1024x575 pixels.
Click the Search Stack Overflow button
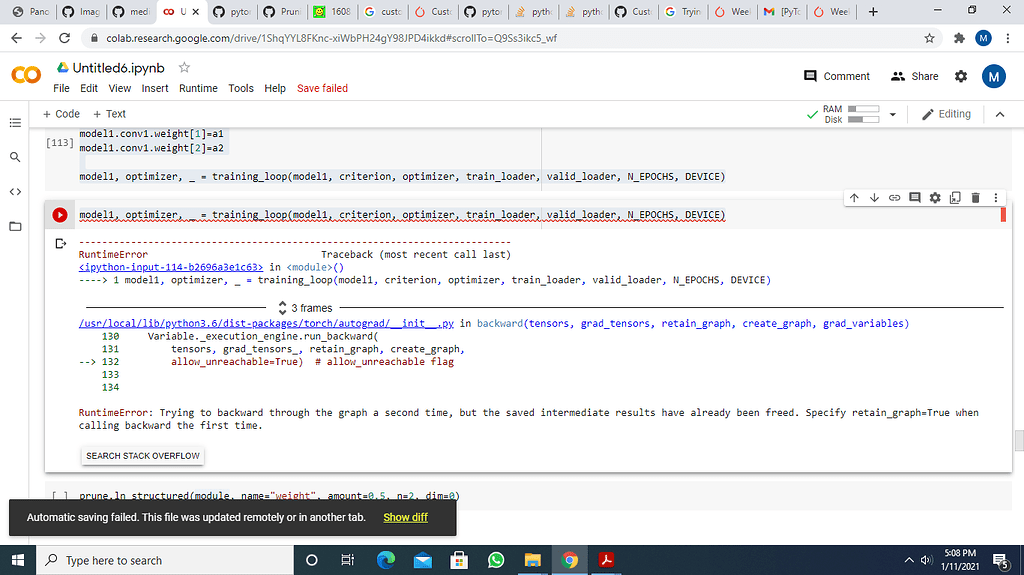(143, 456)
